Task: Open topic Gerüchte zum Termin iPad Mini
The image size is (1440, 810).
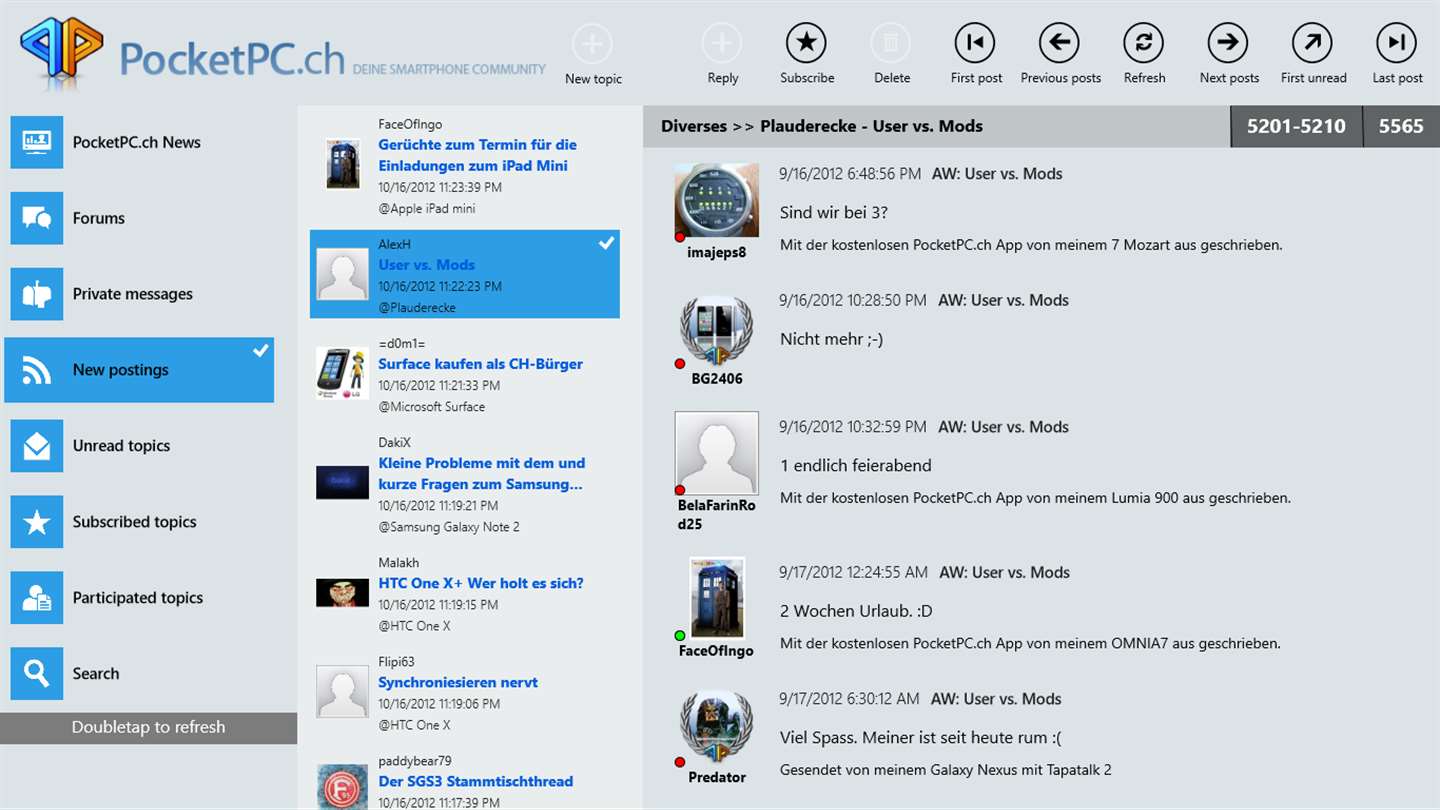Action: pos(477,155)
